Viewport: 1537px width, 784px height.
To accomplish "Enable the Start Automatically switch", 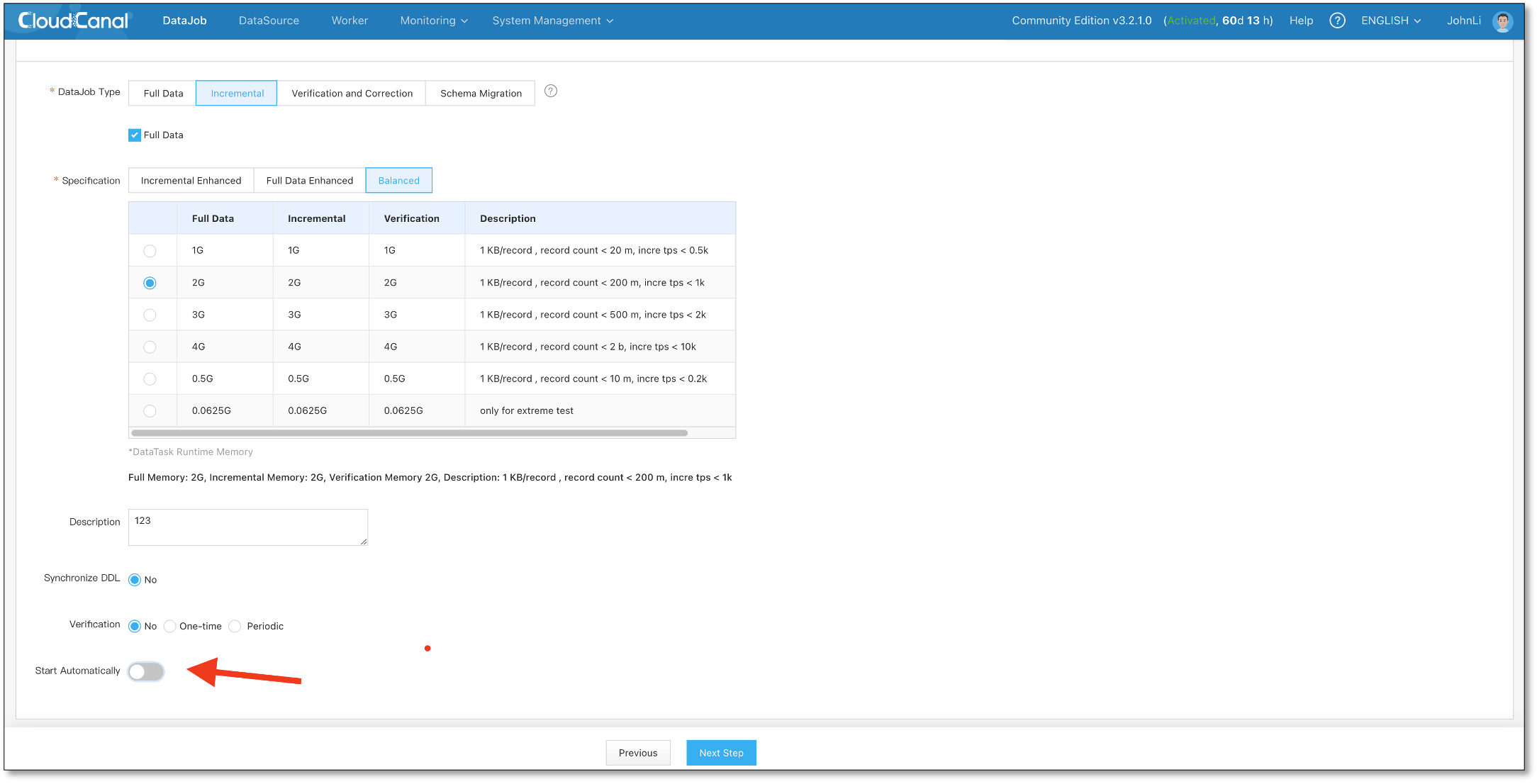I will point(146,671).
